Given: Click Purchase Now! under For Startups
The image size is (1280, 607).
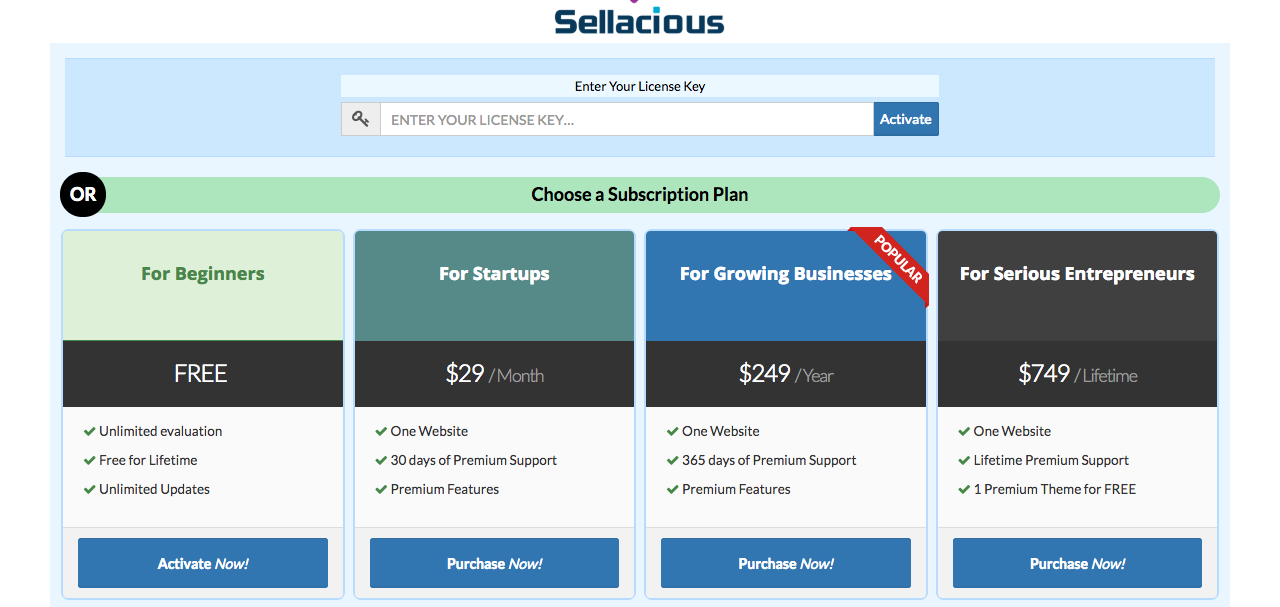Looking at the screenshot, I should (x=494, y=563).
